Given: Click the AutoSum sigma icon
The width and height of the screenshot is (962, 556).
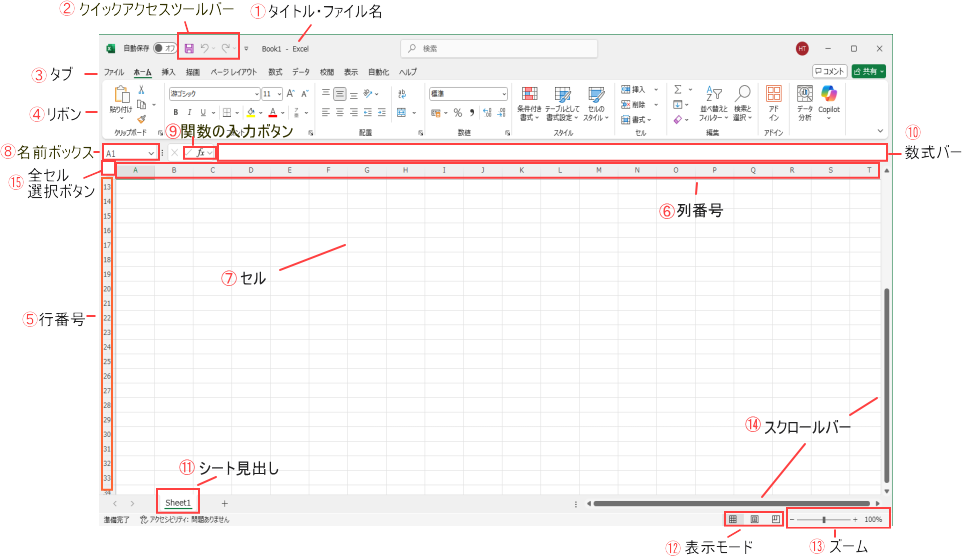Looking at the screenshot, I should (678, 90).
